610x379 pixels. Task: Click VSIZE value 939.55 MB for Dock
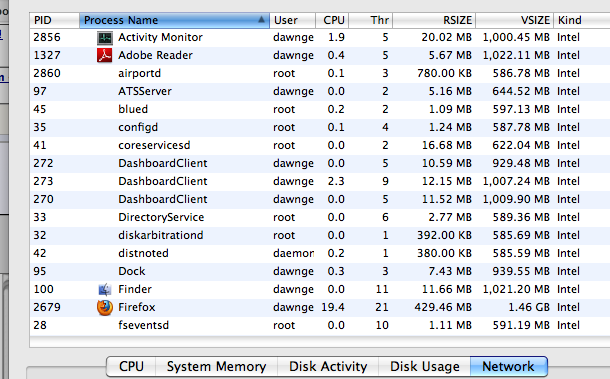[521, 271]
